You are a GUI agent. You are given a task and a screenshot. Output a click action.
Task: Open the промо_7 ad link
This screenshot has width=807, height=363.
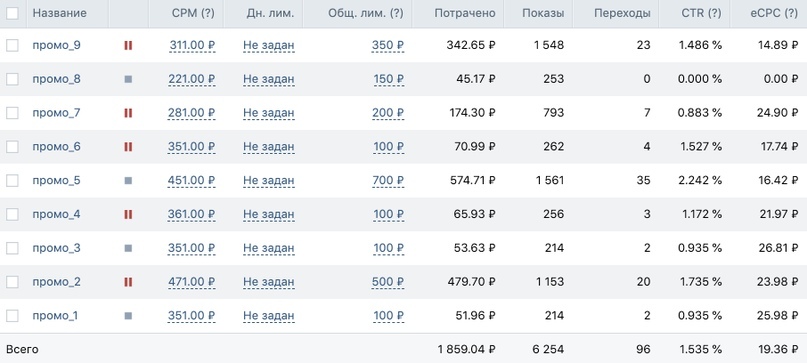(x=56, y=113)
